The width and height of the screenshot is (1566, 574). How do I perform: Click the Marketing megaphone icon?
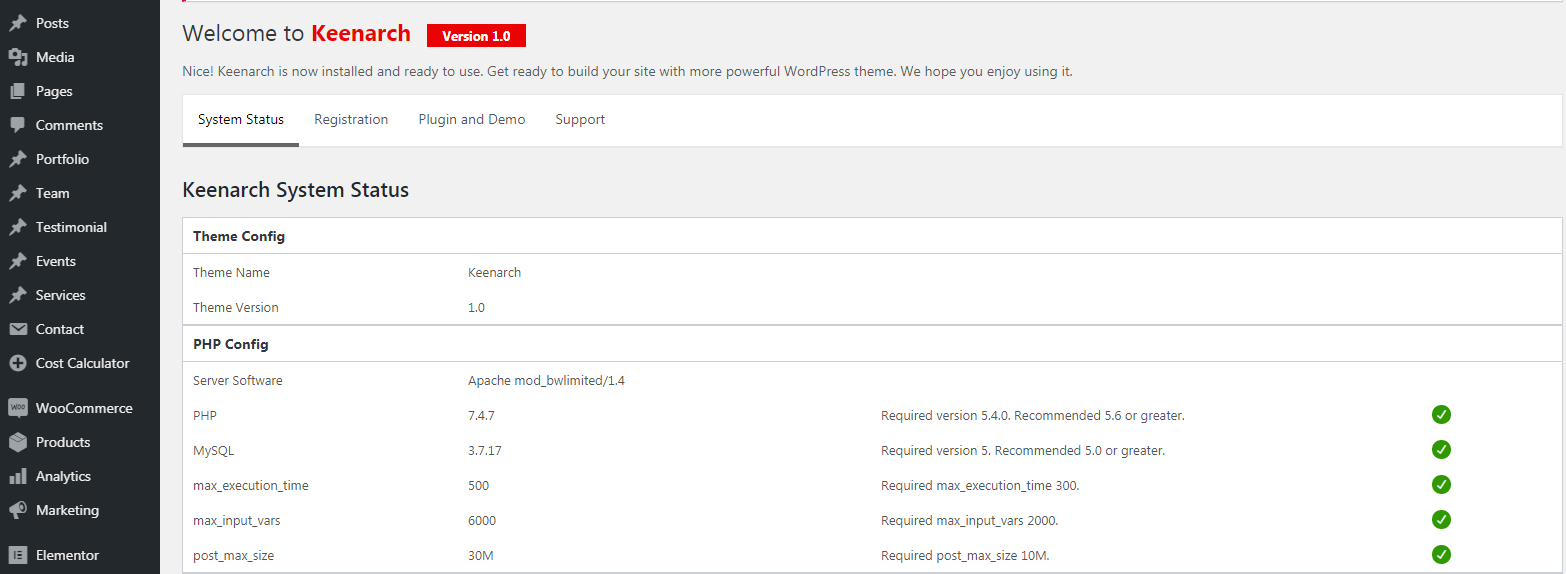click(x=17, y=510)
